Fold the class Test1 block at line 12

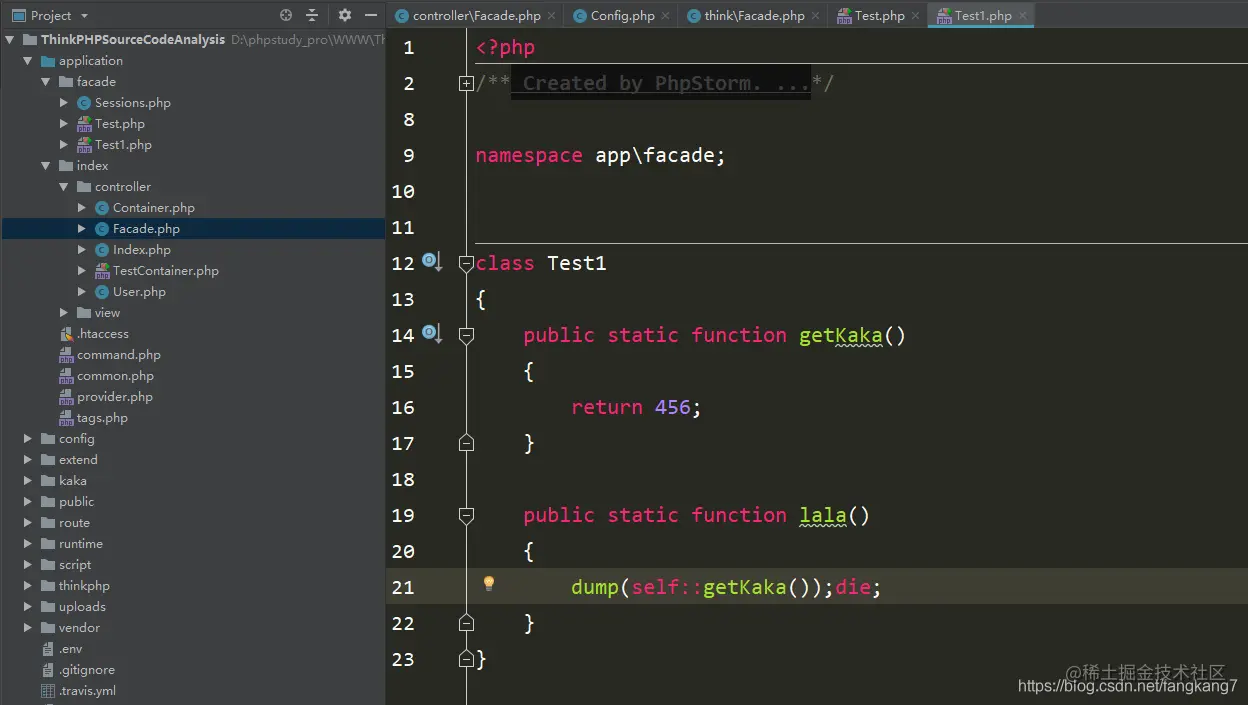466,264
